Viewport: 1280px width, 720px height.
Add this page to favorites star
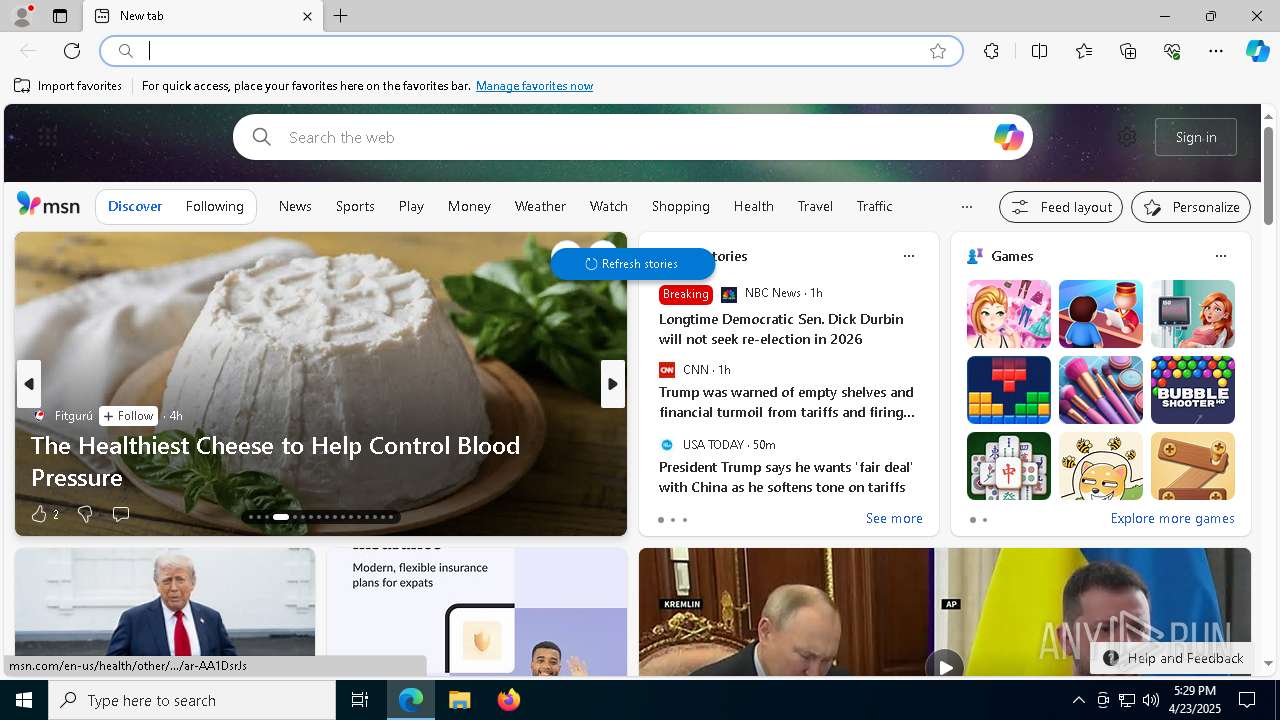(x=938, y=51)
